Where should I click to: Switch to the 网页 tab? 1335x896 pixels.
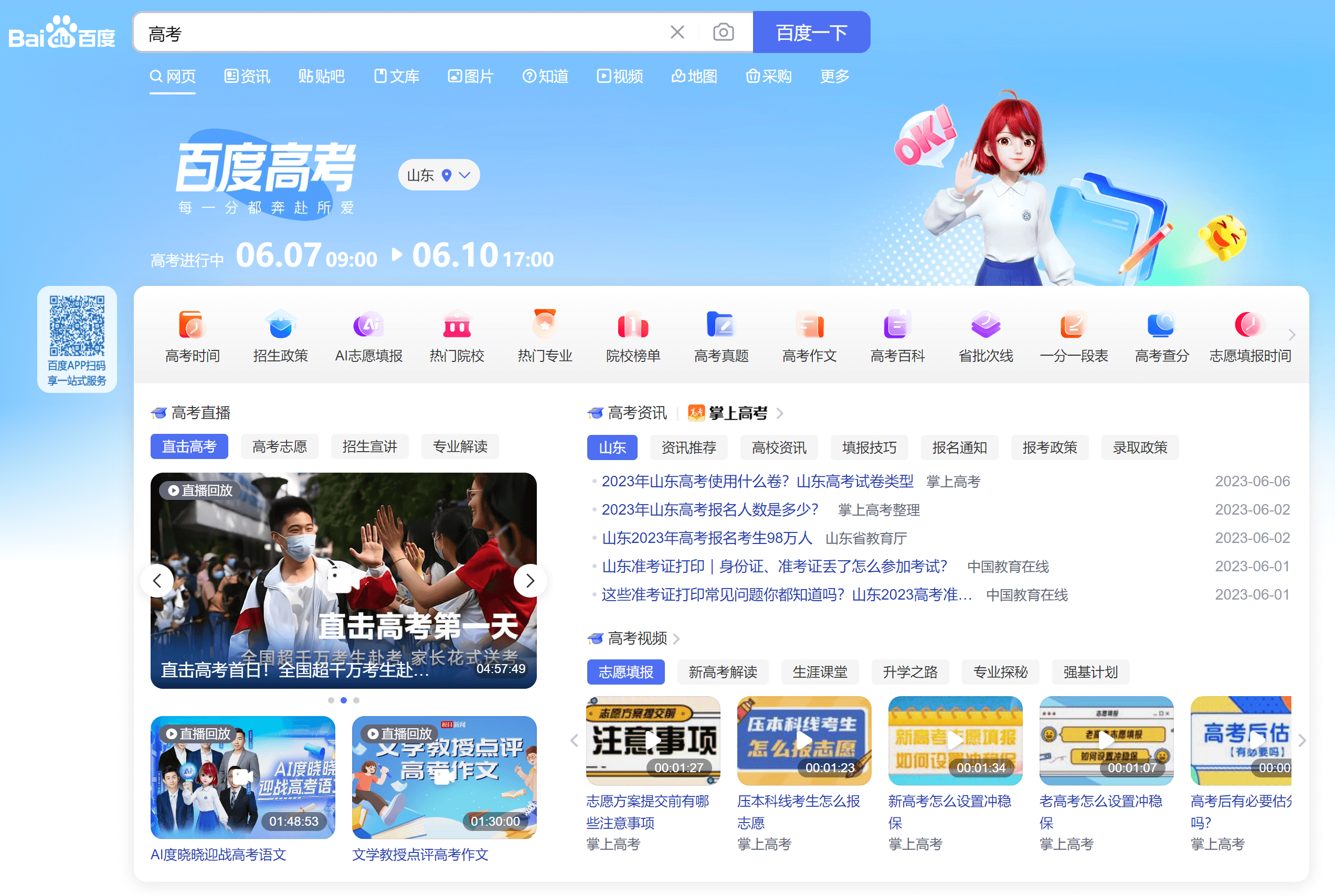pos(173,76)
